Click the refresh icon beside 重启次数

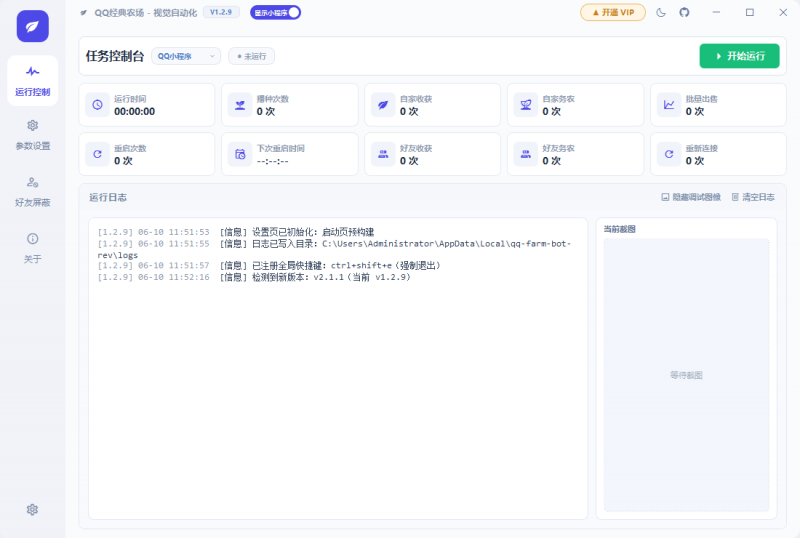(97, 154)
